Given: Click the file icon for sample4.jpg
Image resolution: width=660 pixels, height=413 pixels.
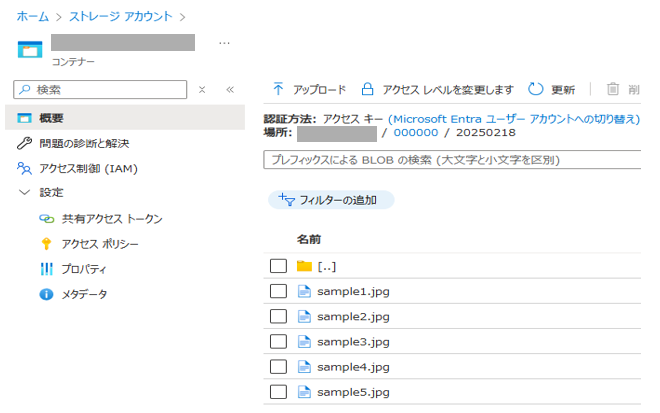Looking at the screenshot, I should [304, 367].
